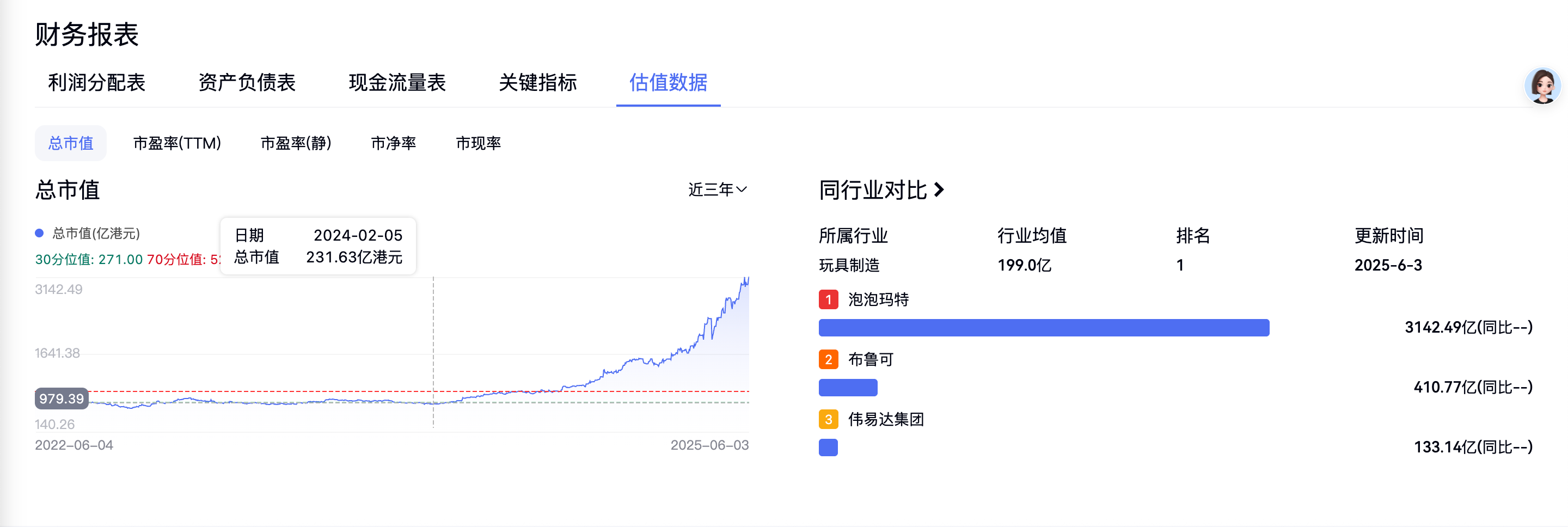Click the rank 3 yellow badge

(828, 419)
